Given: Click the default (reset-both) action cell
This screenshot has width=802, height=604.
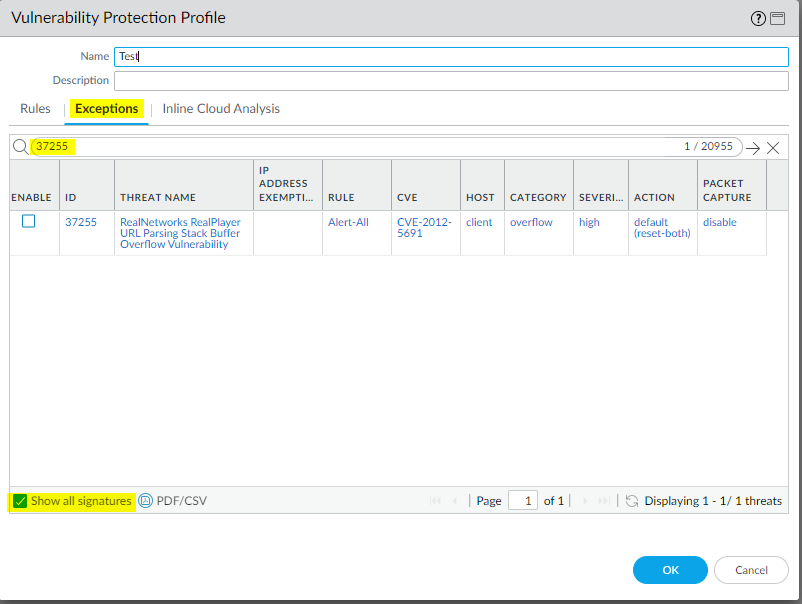Looking at the screenshot, I should [661, 227].
